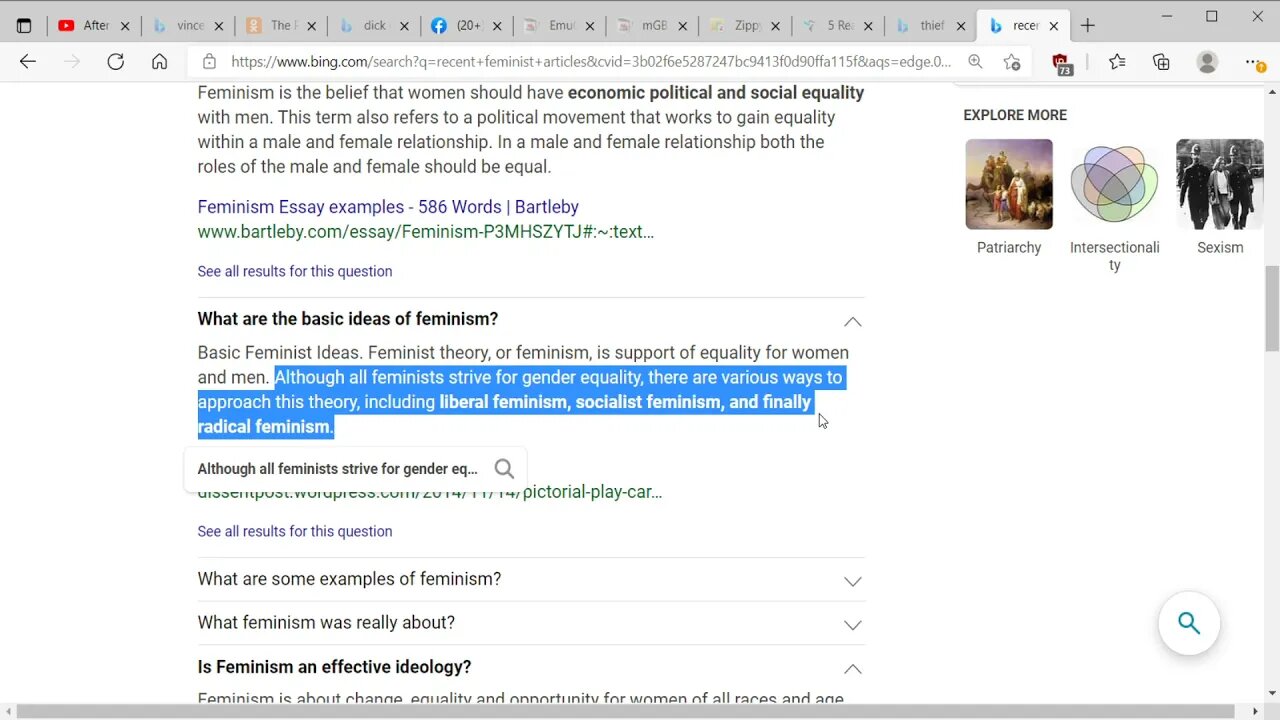Open the Sexism thumbnail

pyautogui.click(x=1220, y=184)
